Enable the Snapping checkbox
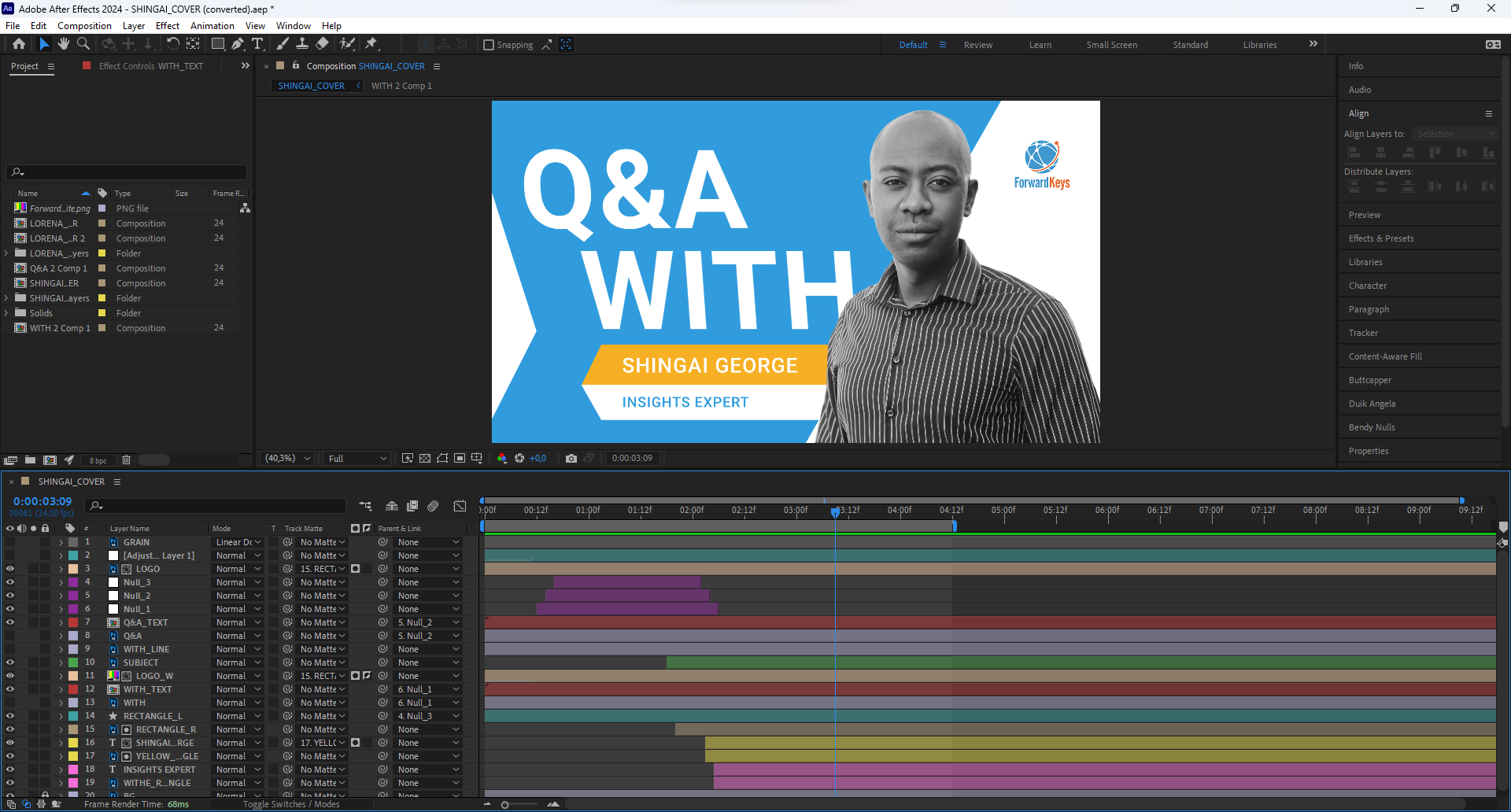1511x812 pixels. pos(489,45)
